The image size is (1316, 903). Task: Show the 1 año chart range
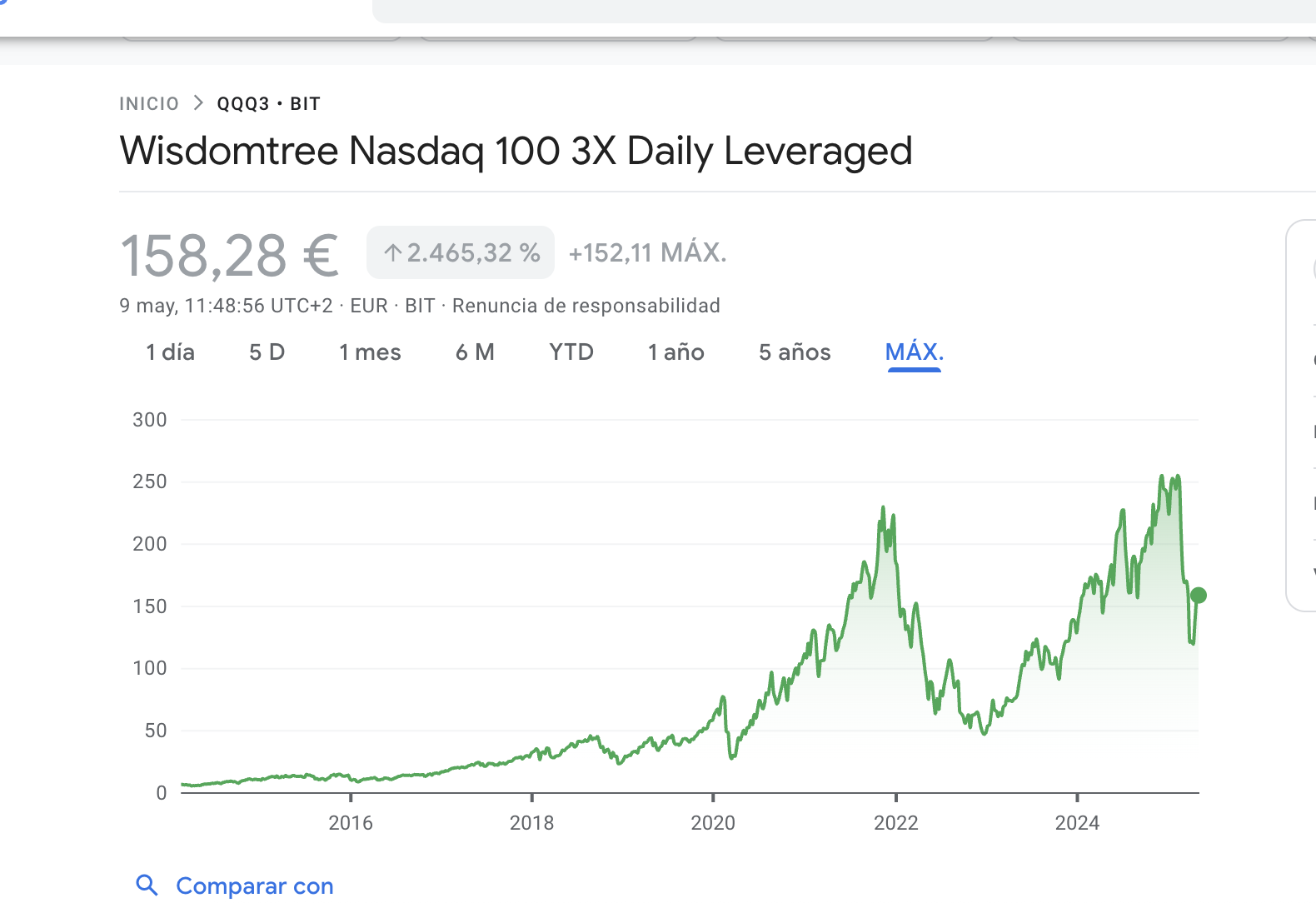coord(676,352)
